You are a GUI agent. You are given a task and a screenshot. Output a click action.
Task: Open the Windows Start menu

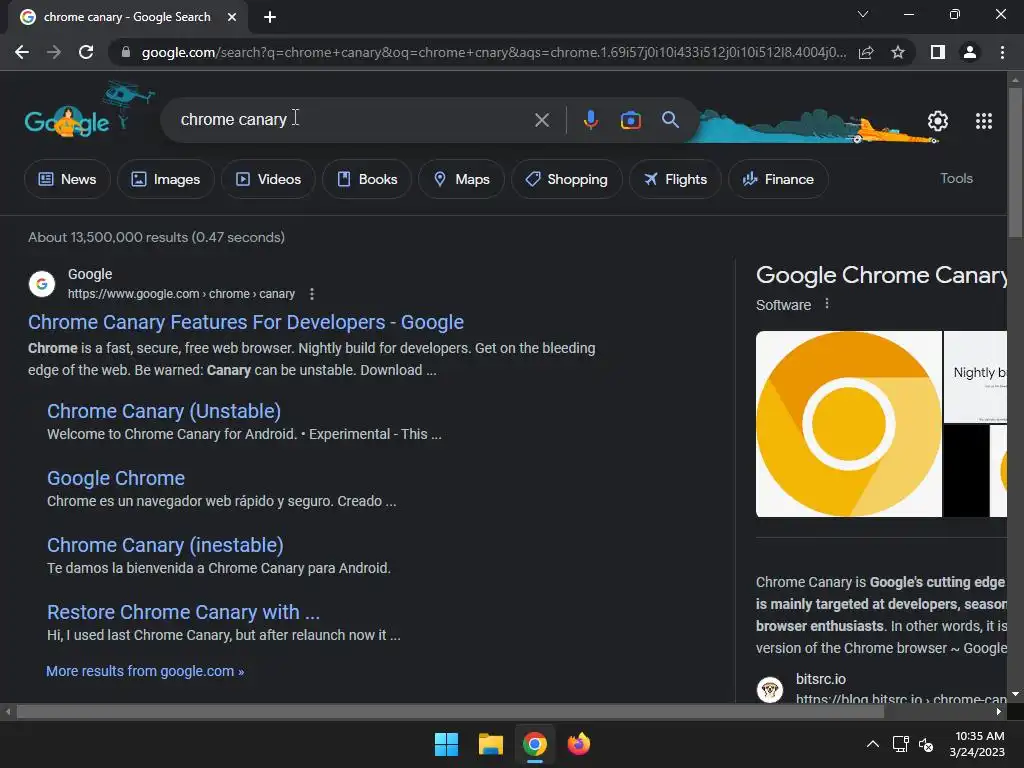click(446, 744)
